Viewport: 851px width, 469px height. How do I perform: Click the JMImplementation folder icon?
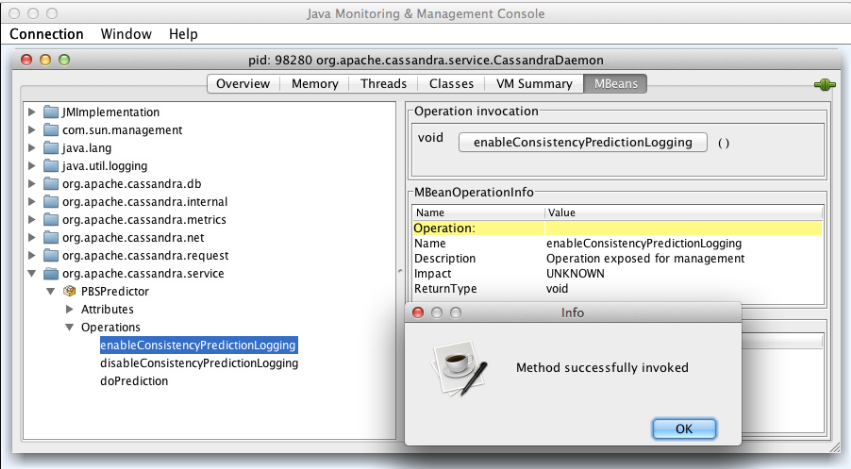[x=51, y=112]
